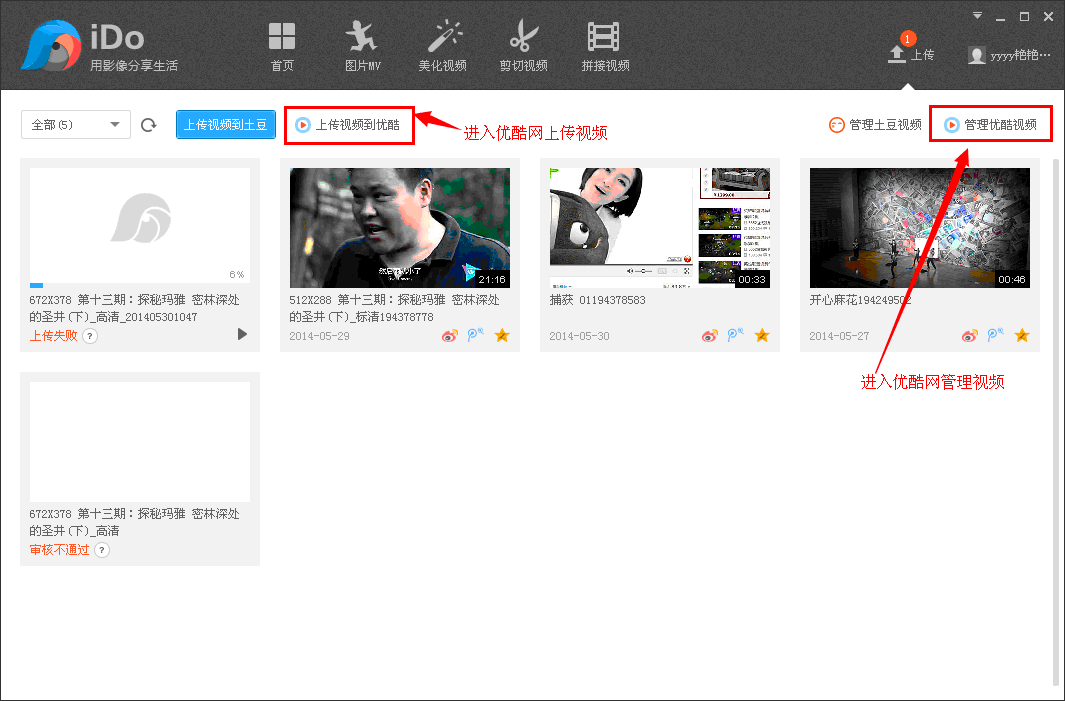Open the 管理土豆视频 menu entry
This screenshot has width=1065, height=701.
[x=874, y=124]
